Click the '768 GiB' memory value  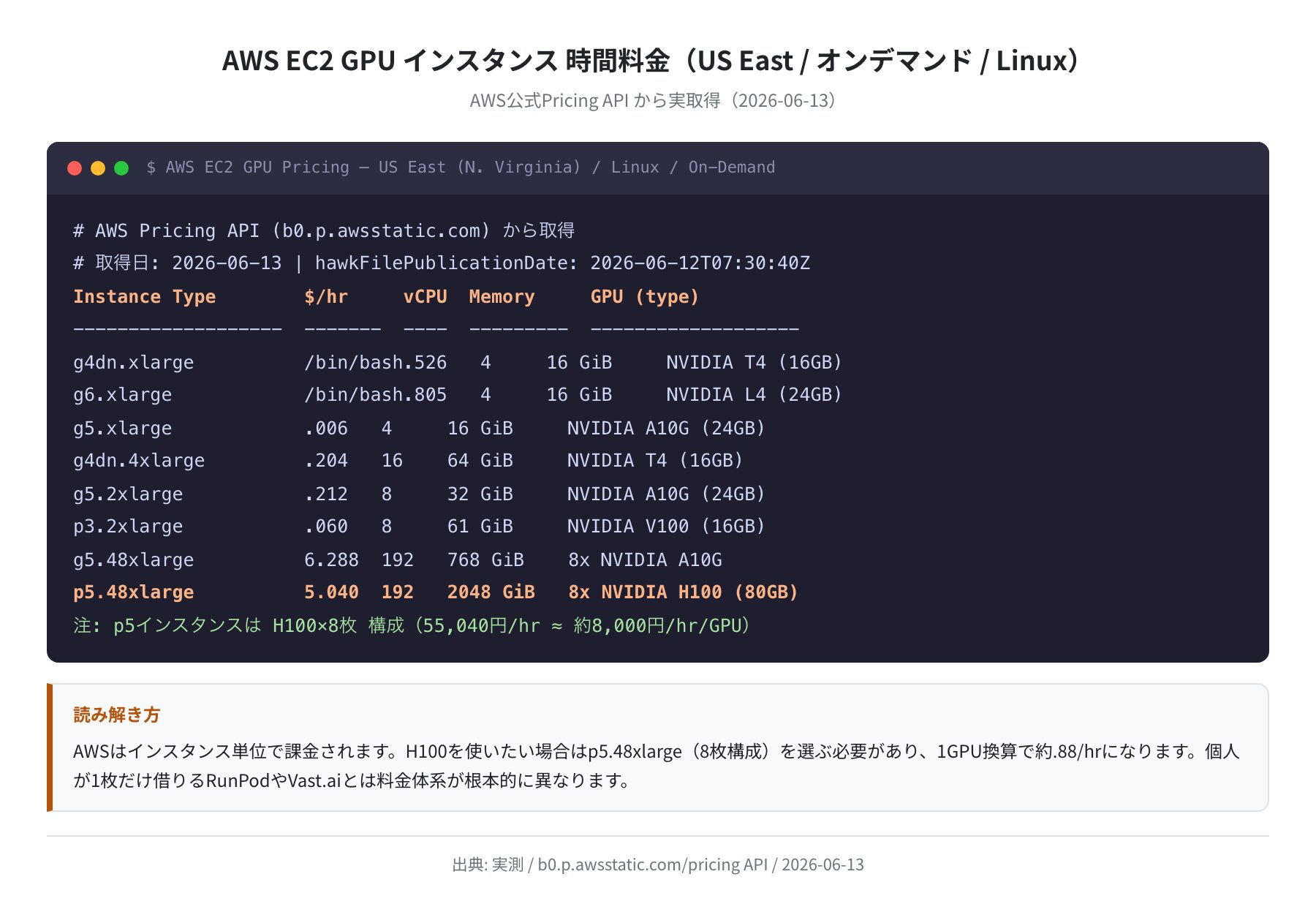tap(485, 560)
